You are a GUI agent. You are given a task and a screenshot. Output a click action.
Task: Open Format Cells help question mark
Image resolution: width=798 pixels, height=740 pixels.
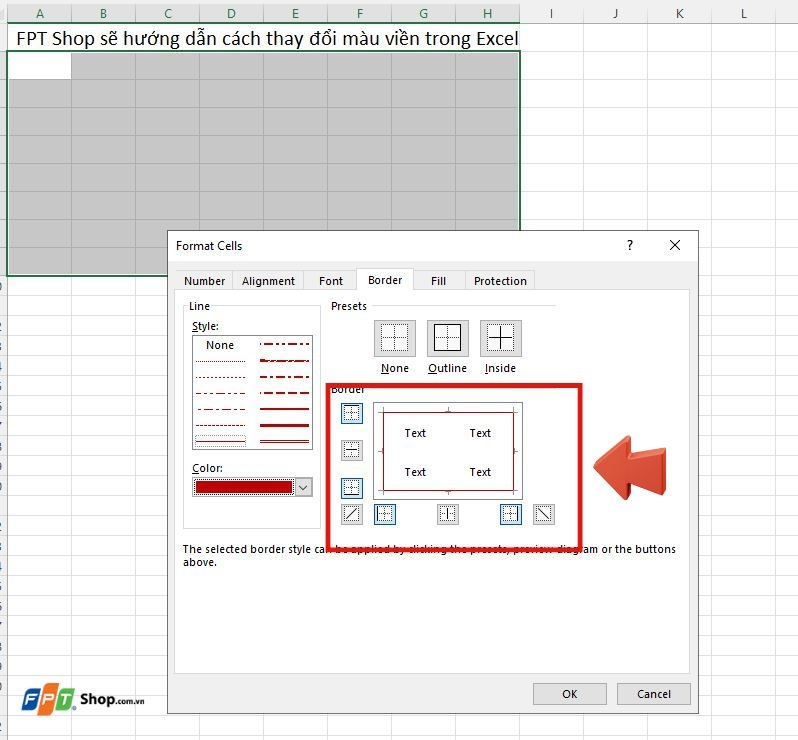(x=630, y=245)
